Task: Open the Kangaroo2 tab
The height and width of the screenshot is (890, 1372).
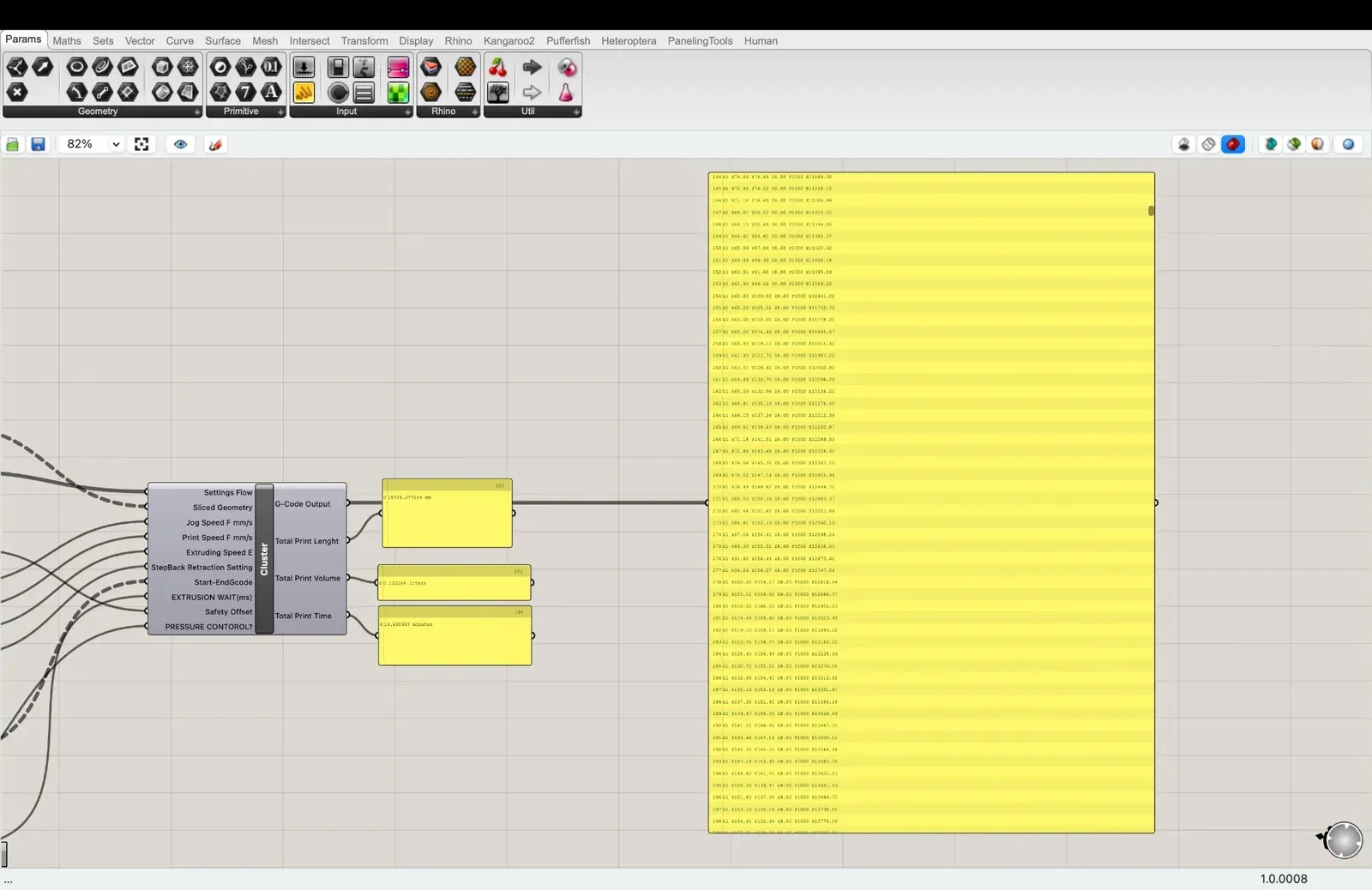Action: pos(508,40)
